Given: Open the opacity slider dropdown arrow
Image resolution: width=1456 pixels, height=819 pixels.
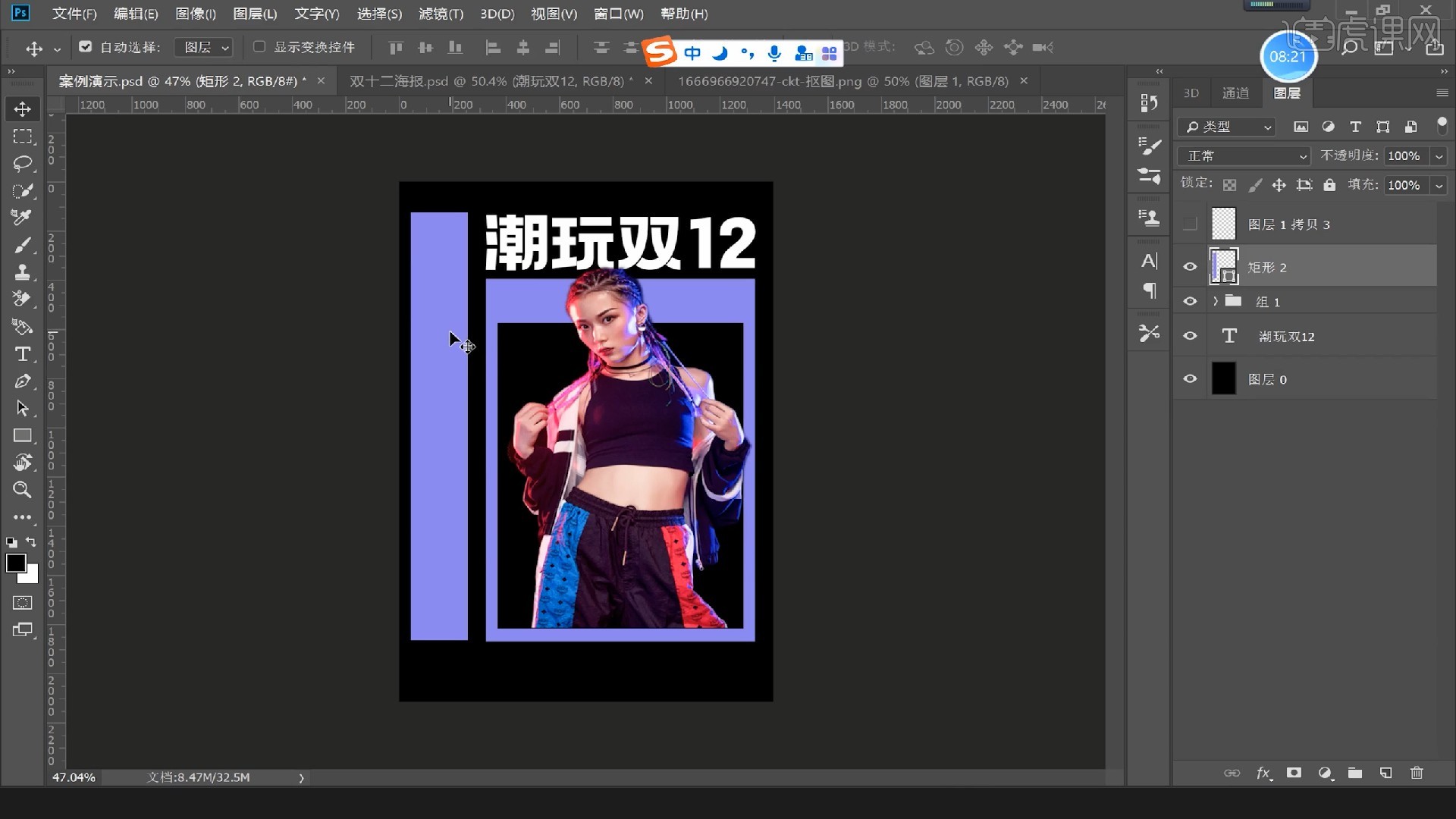Looking at the screenshot, I should point(1439,155).
